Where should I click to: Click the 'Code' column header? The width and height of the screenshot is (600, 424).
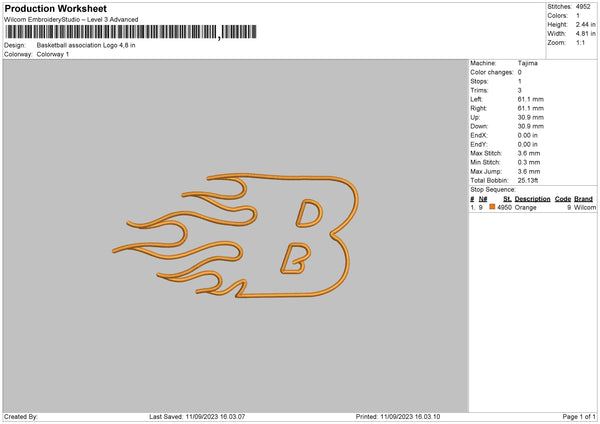click(x=563, y=199)
